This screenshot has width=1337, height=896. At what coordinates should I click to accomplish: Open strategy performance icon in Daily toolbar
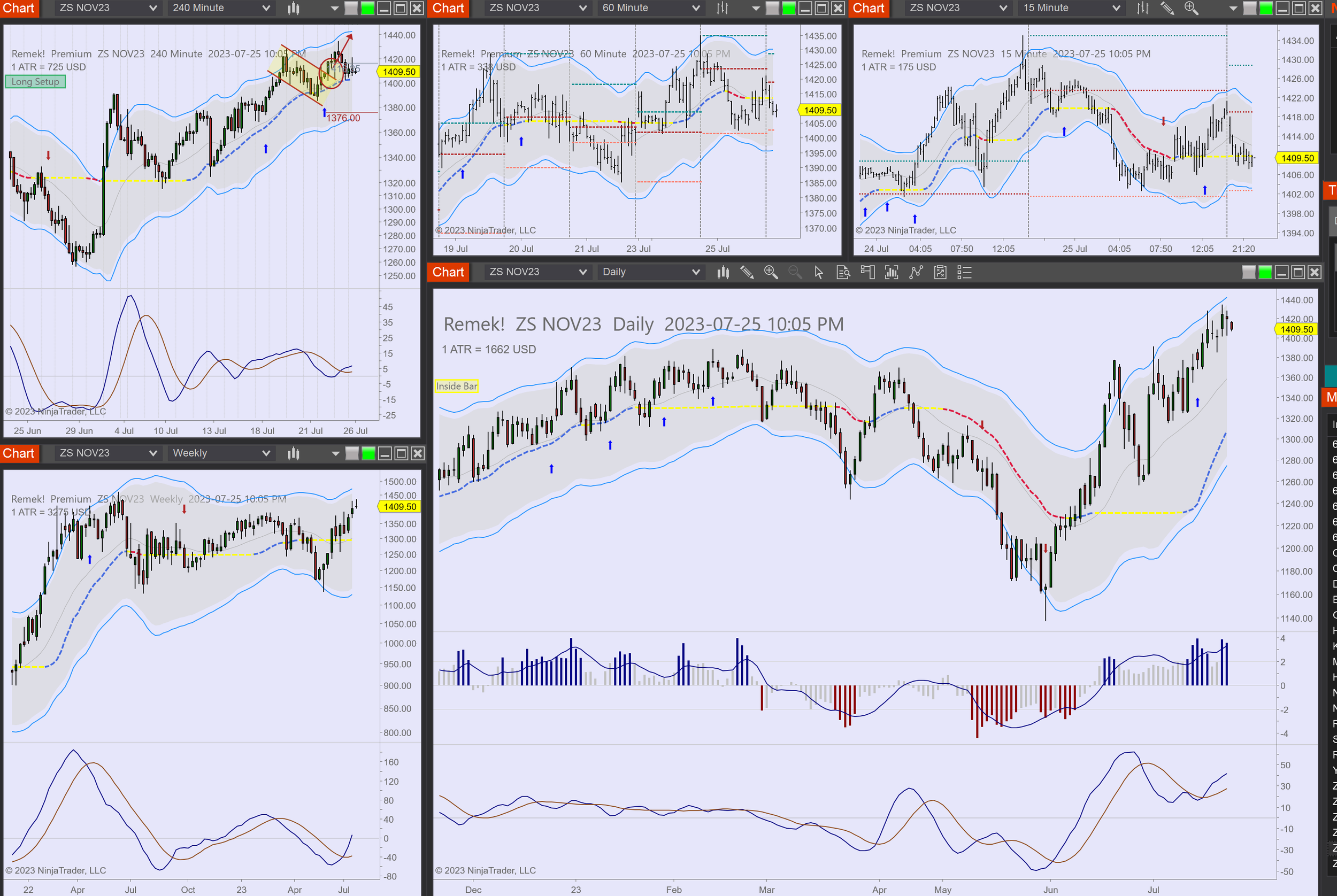(x=940, y=272)
